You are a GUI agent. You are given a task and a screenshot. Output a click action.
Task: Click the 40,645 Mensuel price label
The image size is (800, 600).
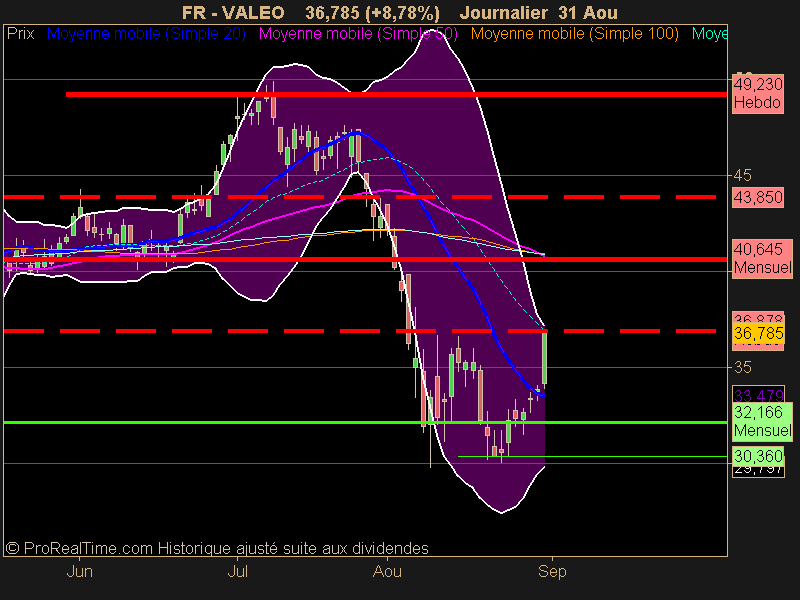tap(762, 259)
